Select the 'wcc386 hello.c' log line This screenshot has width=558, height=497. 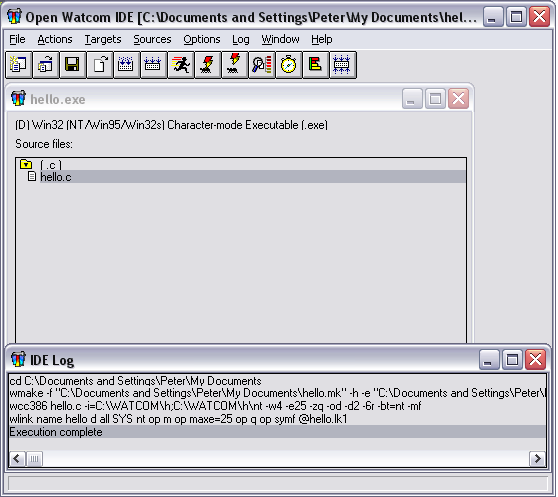click(x=278, y=406)
